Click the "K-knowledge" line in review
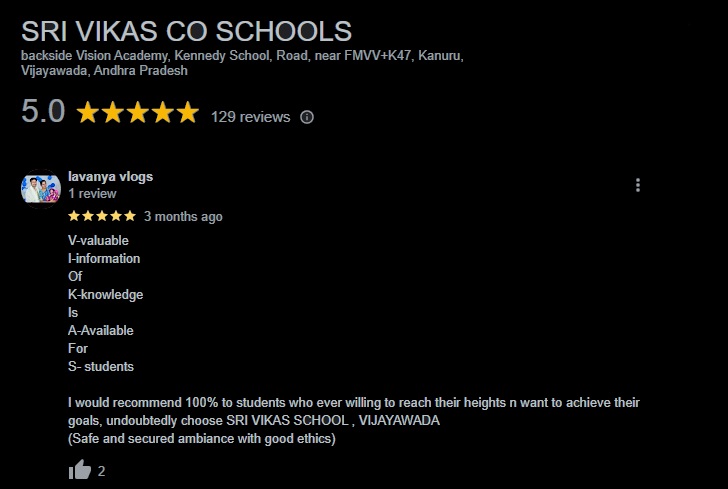Screen dimensions: 728x489 point(105,295)
